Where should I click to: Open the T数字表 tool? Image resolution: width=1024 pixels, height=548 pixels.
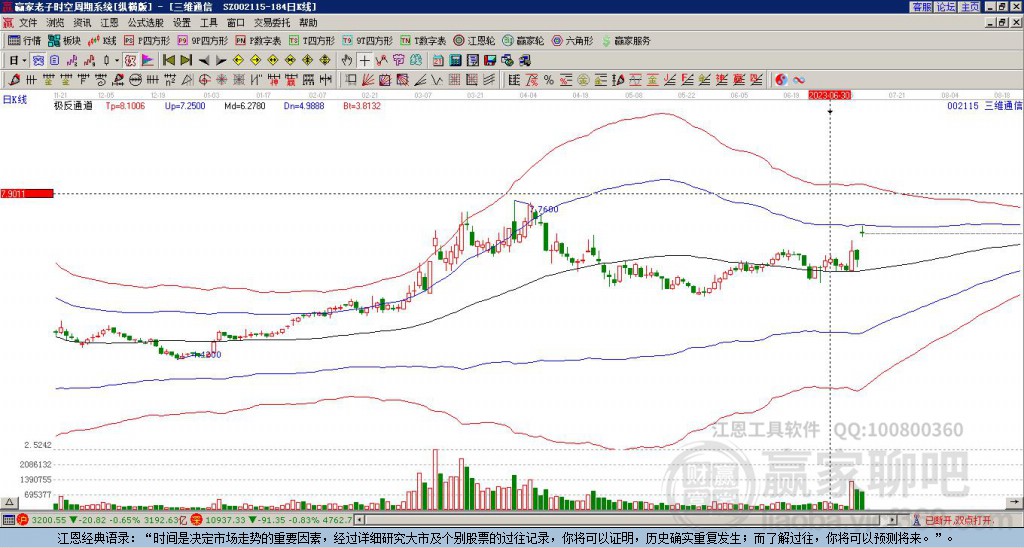click(x=423, y=40)
